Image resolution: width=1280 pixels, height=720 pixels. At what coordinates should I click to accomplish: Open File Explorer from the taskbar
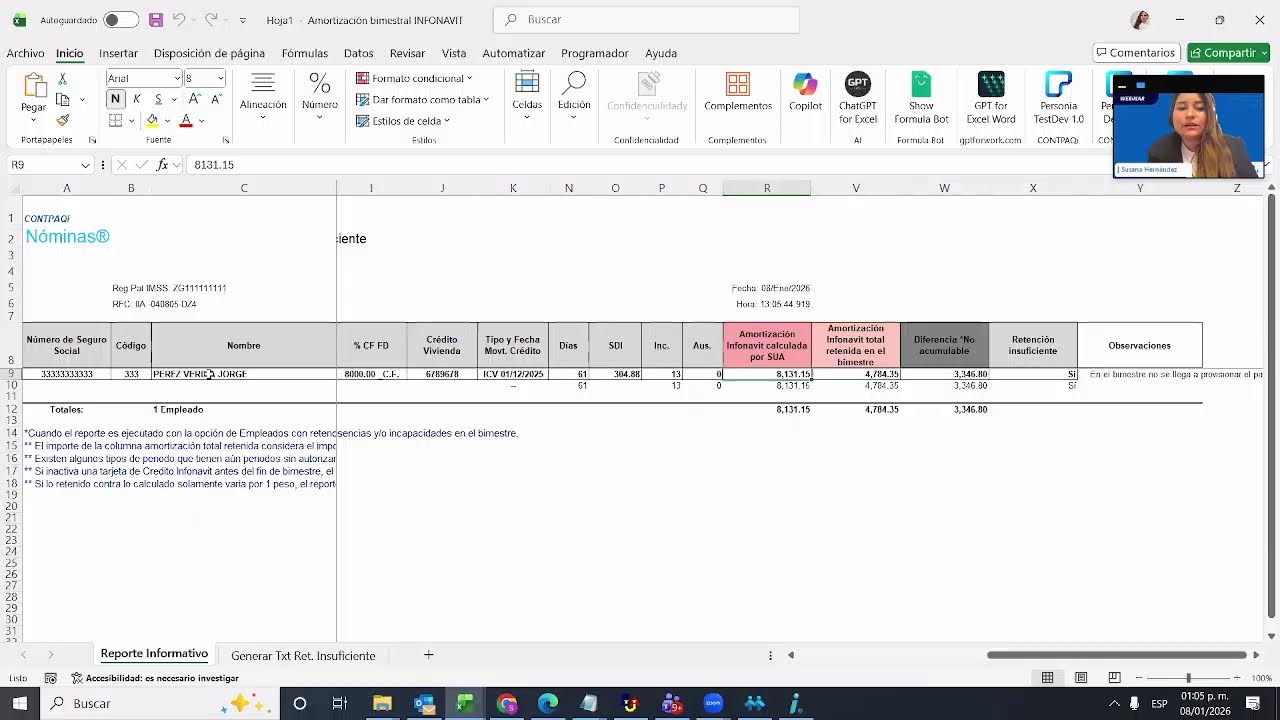(382, 704)
